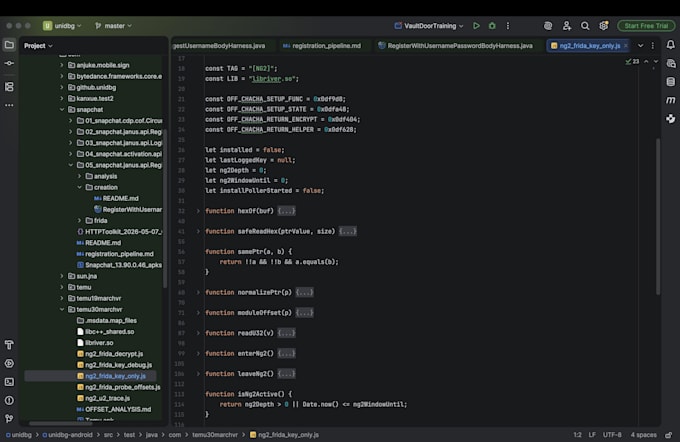
Task: Click the editor vertical scrollbar
Action: [x=658, y=217]
